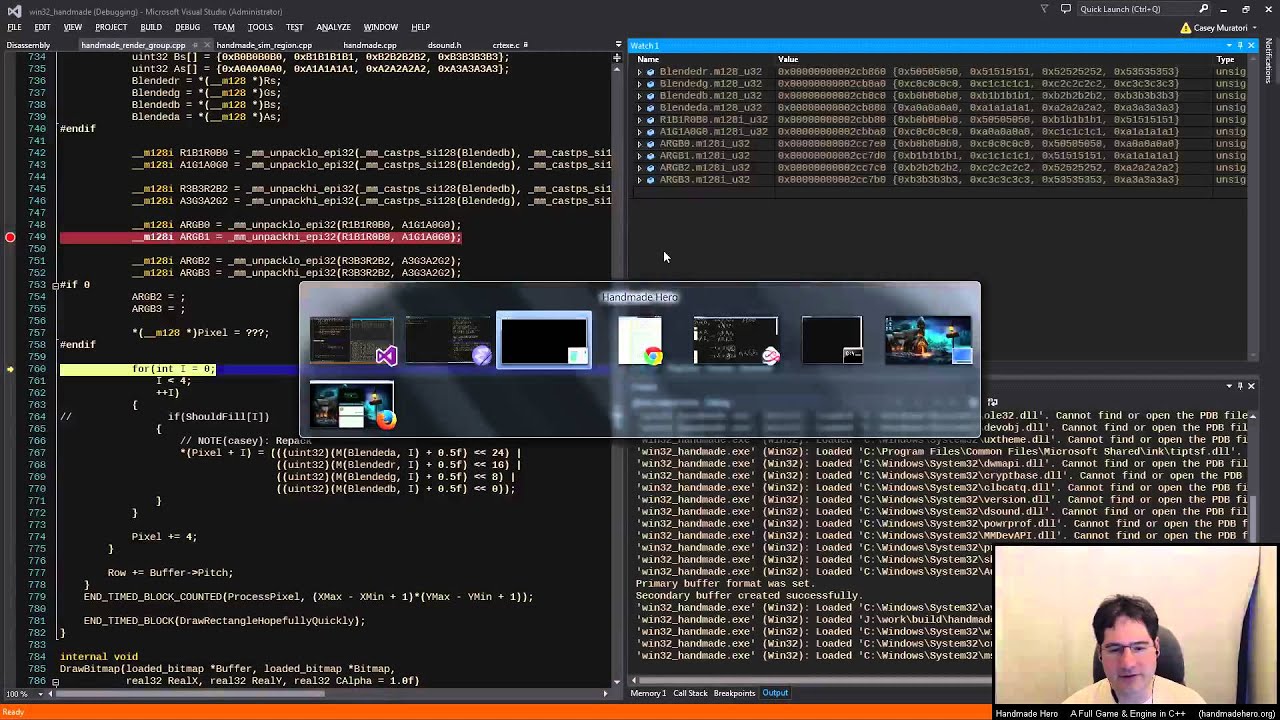Viewport: 1280px width, 720px height.
Task: Expand the Blendedr.m128_u32 watch entry
Action: tap(640, 72)
